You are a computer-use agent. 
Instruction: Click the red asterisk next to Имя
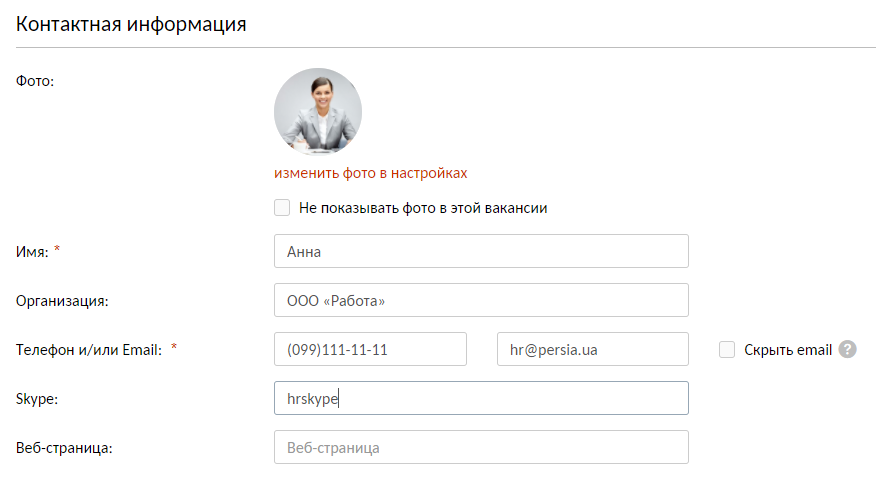(57, 250)
